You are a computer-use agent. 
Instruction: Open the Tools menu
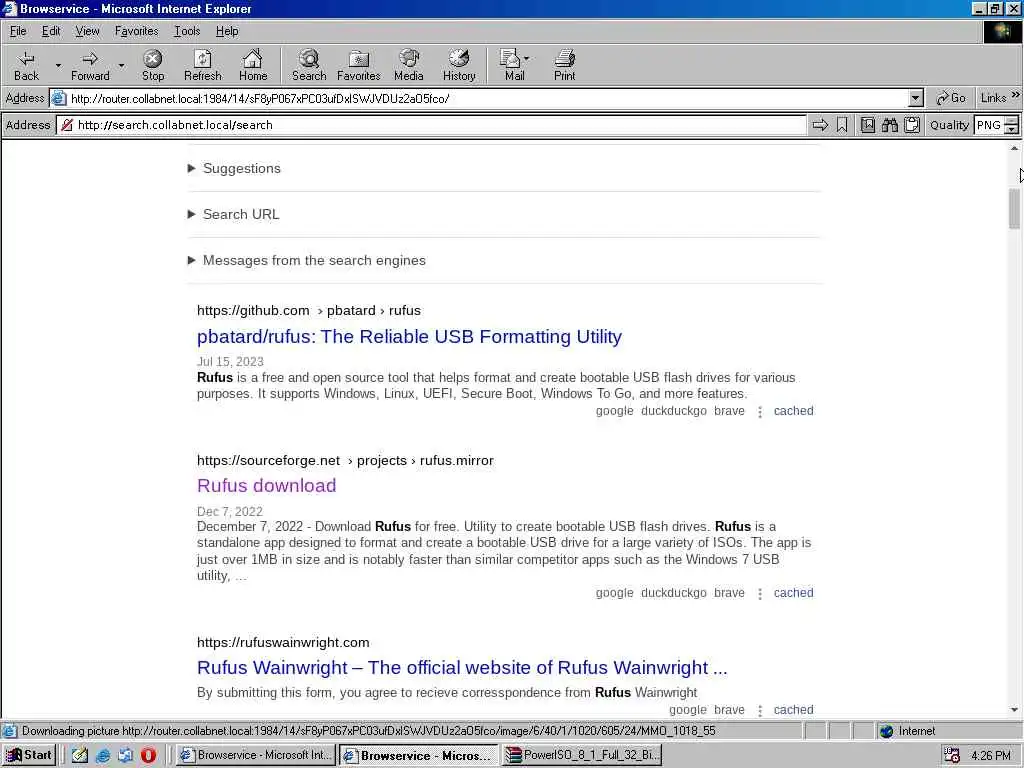click(x=187, y=31)
